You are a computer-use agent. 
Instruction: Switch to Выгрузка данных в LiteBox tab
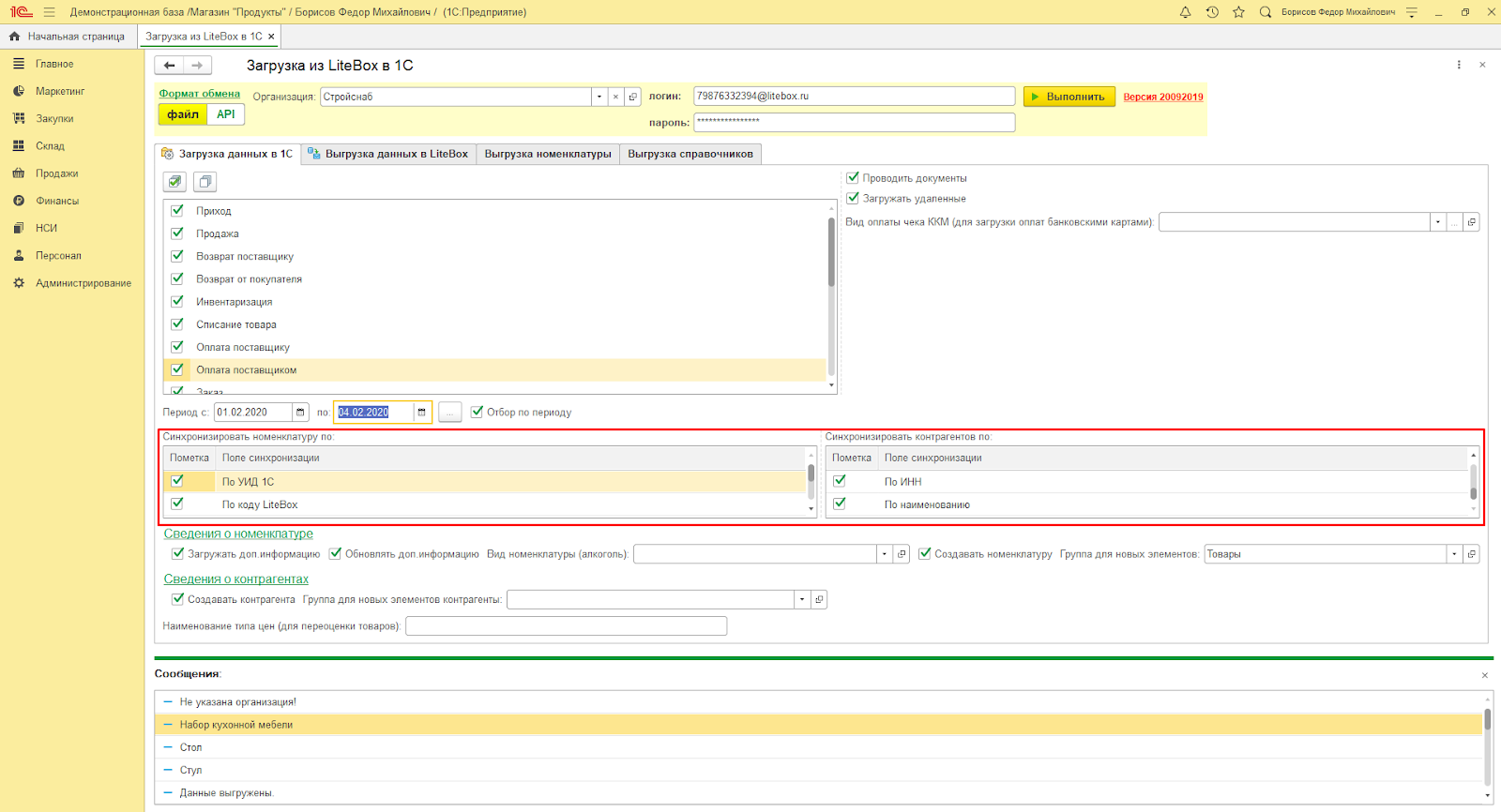388,154
